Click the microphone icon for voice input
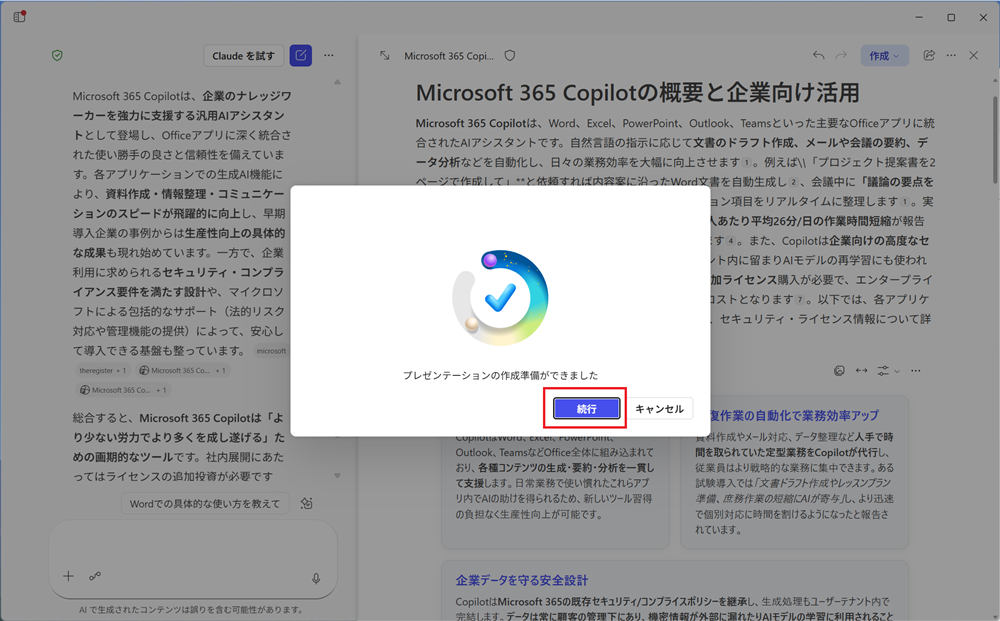 (314, 576)
